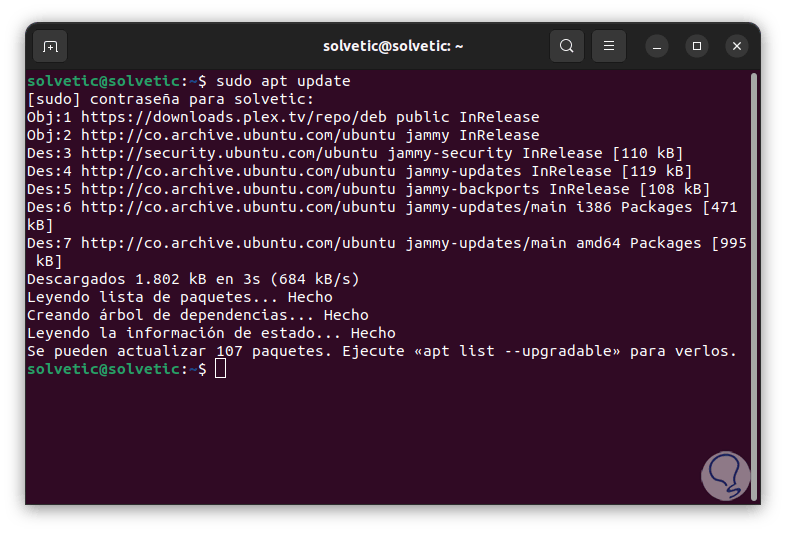786x533 pixels.
Task: Click the Des:4 jammy-updates InRelease line
Action: [x=359, y=171]
